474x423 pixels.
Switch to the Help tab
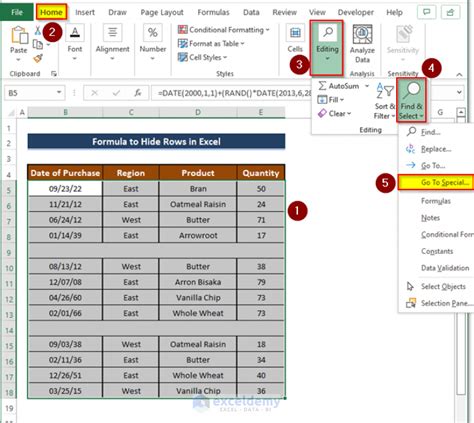click(x=394, y=12)
